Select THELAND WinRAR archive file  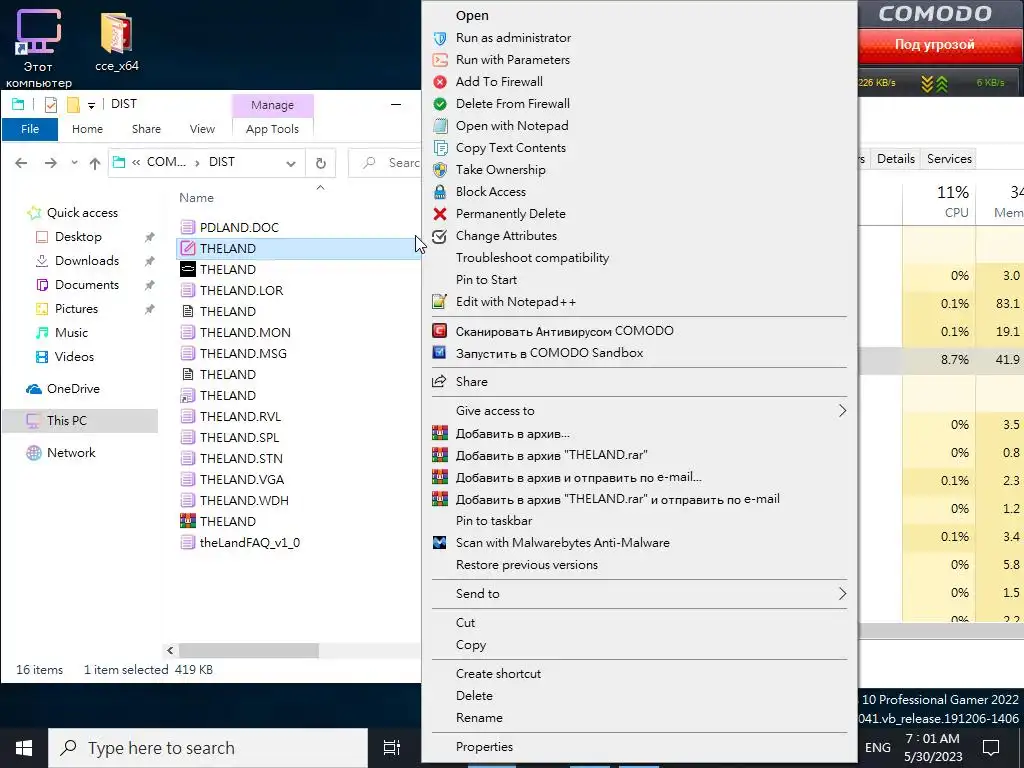point(227,521)
